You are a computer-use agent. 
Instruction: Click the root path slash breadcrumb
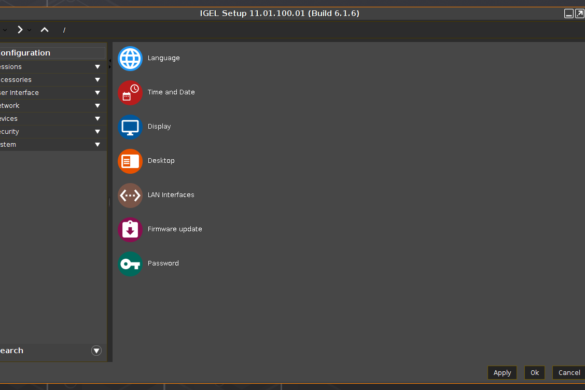pyautogui.click(x=64, y=30)
